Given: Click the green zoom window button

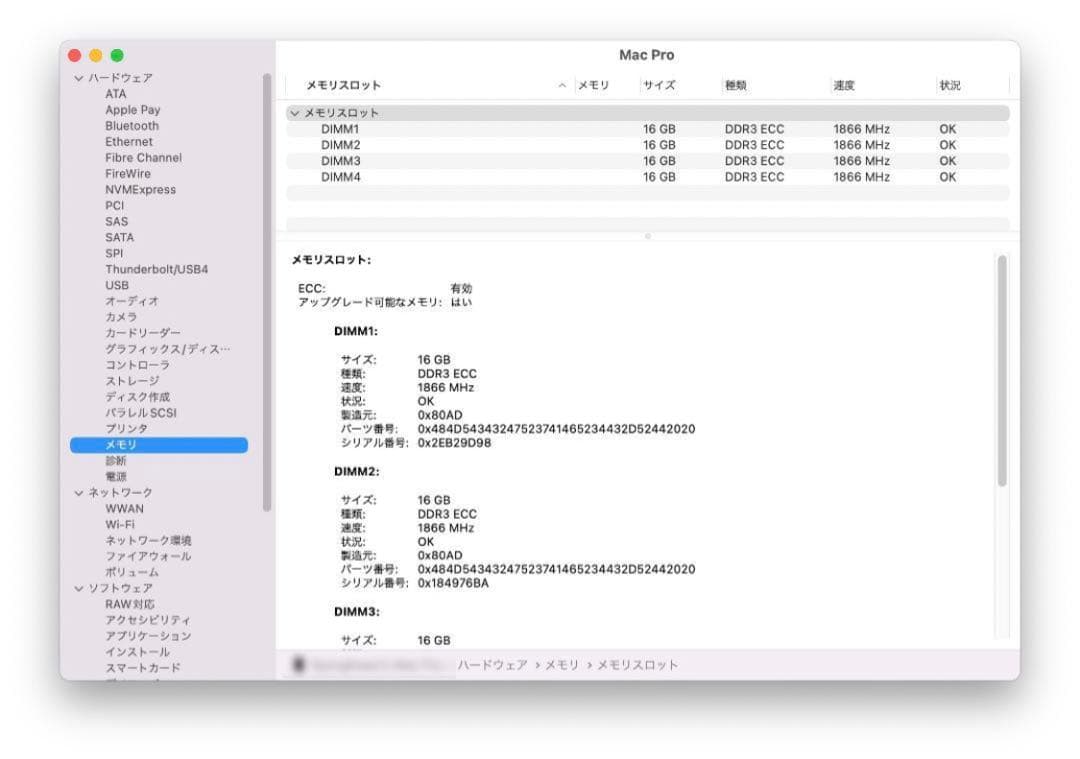Looking at the screenshot, I should [x=117, y=55].
